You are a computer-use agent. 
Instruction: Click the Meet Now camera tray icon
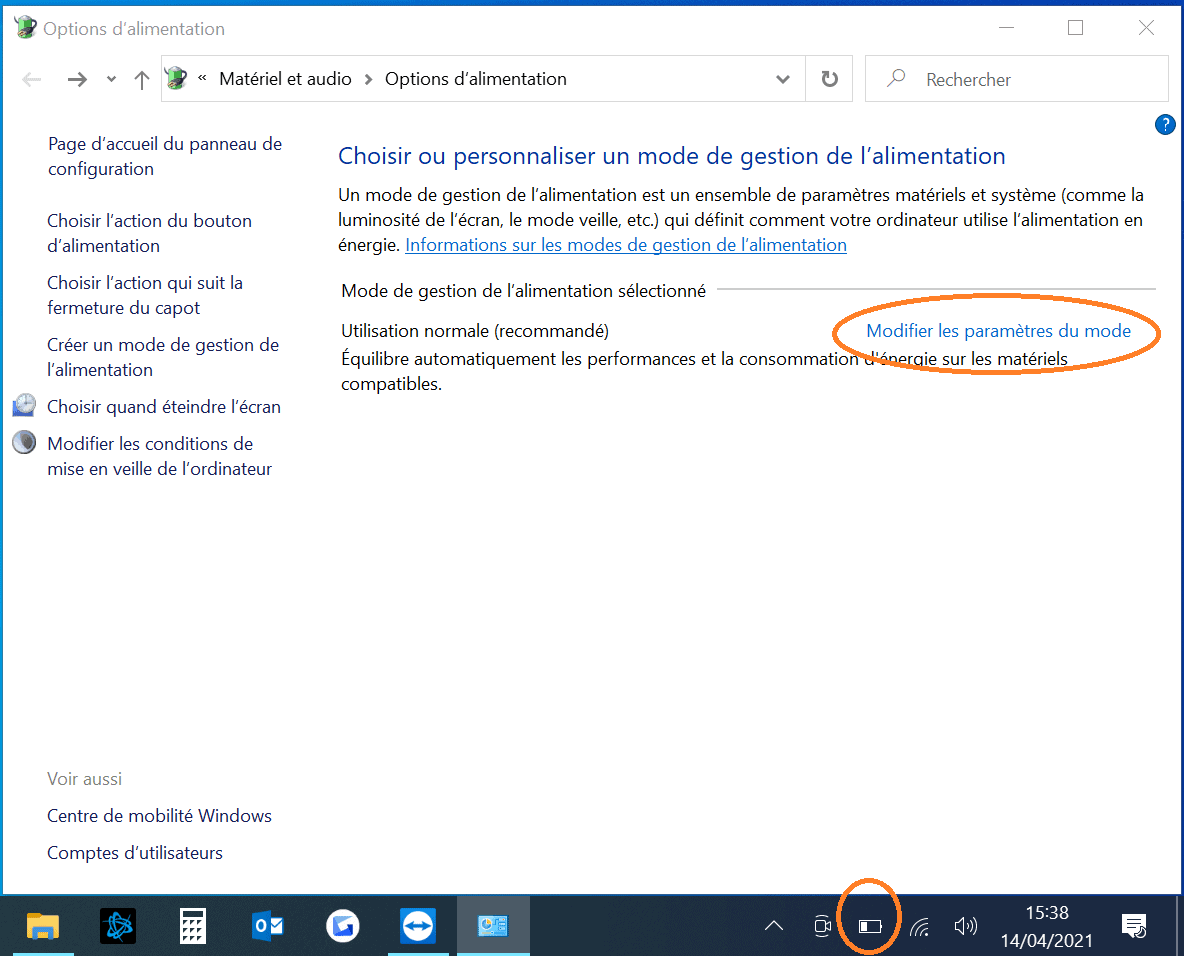(x=822, y=926)
